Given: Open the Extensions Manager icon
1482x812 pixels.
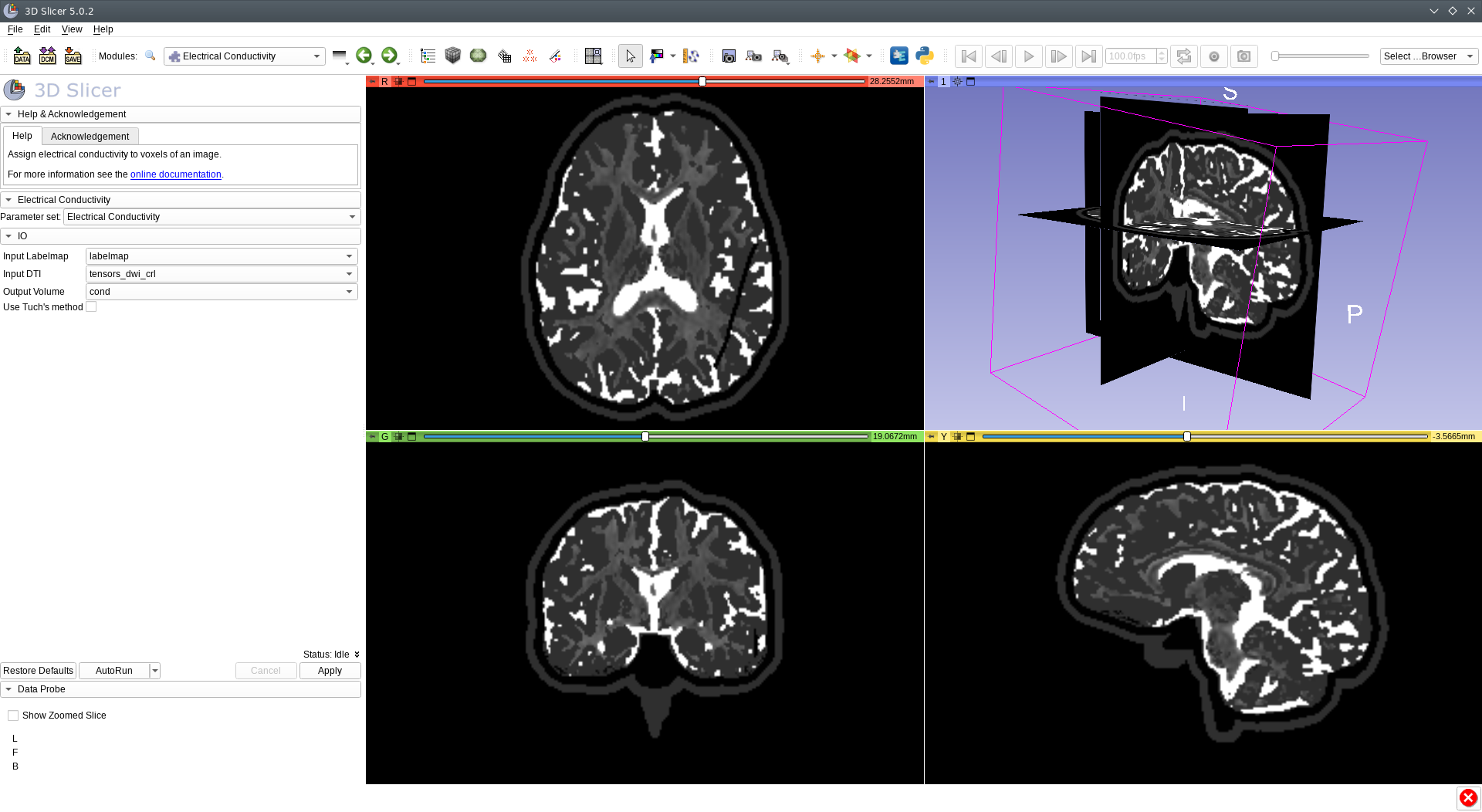Looking at the screenshot, I should [899, 56].
